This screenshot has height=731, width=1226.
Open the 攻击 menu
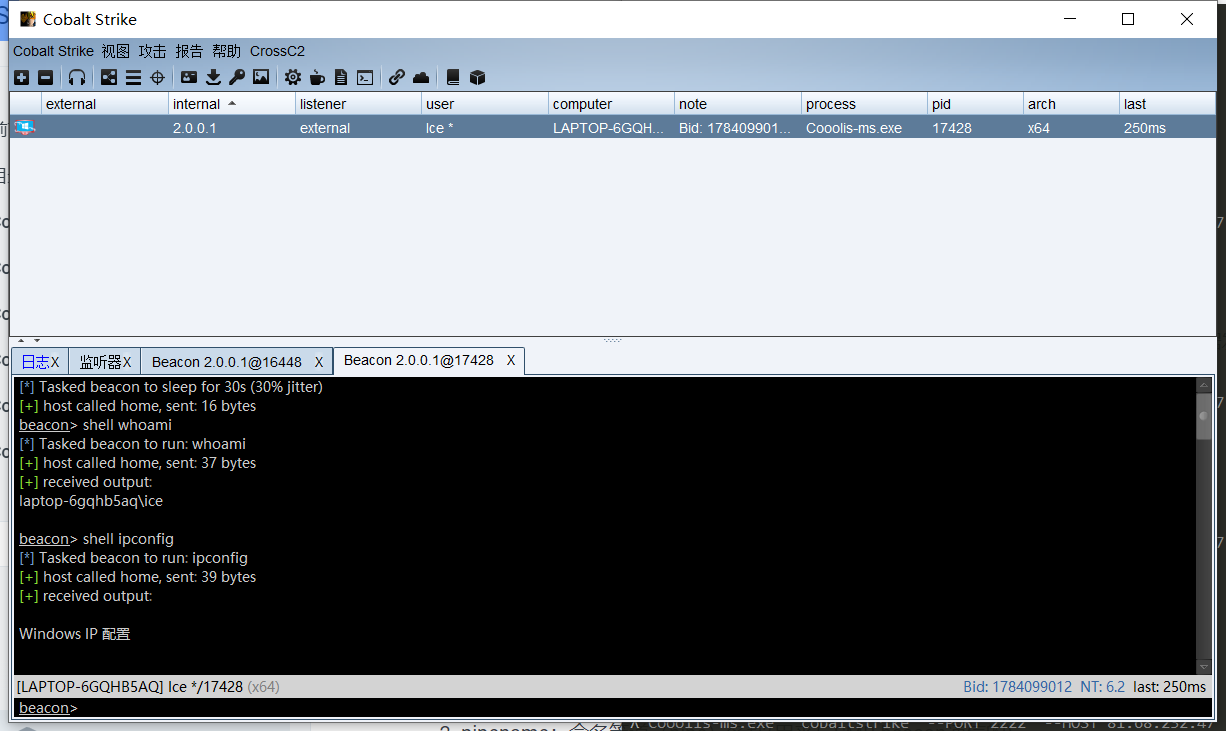[152, 51]
